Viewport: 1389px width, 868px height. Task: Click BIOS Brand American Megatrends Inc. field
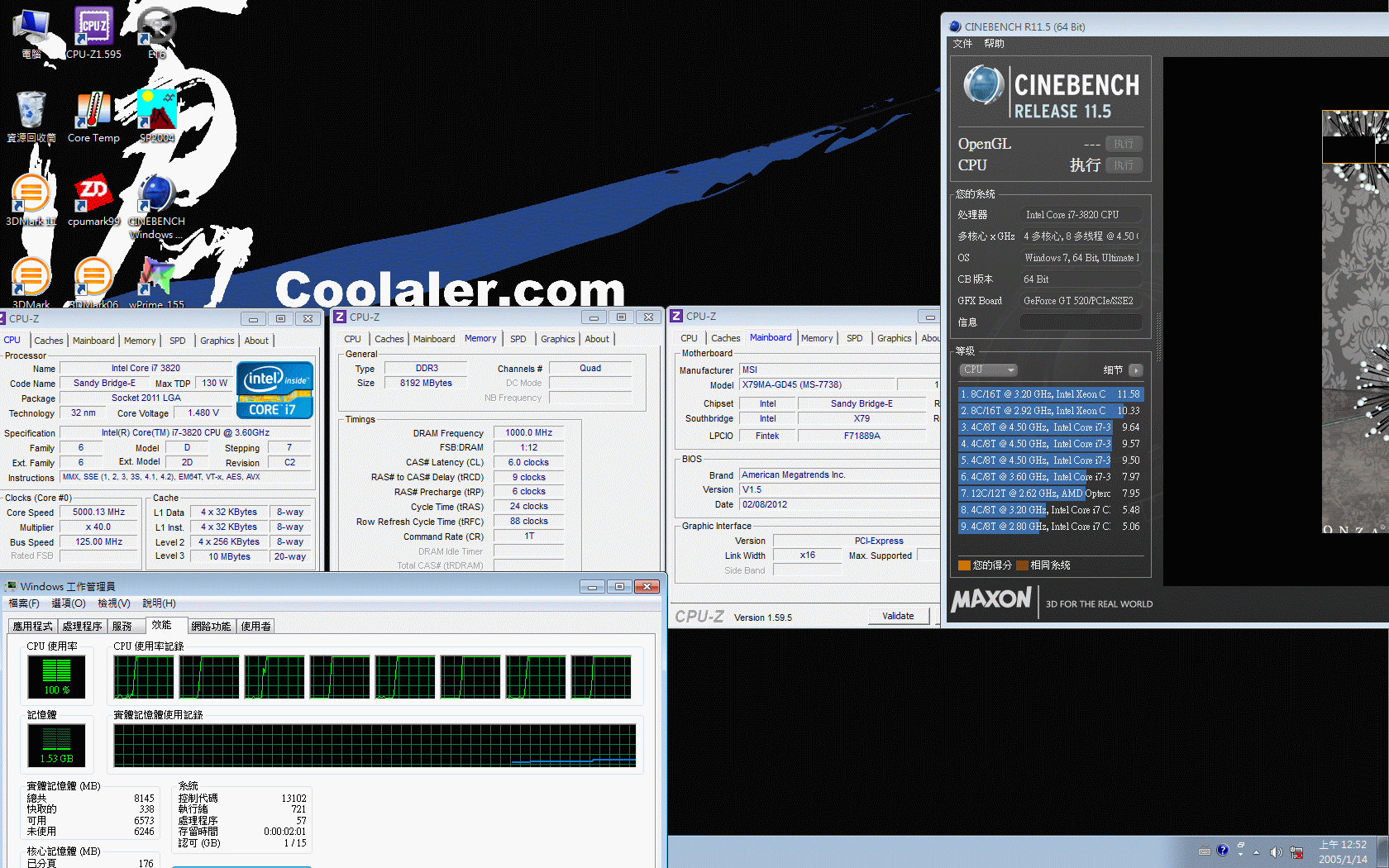coord(839,475)
